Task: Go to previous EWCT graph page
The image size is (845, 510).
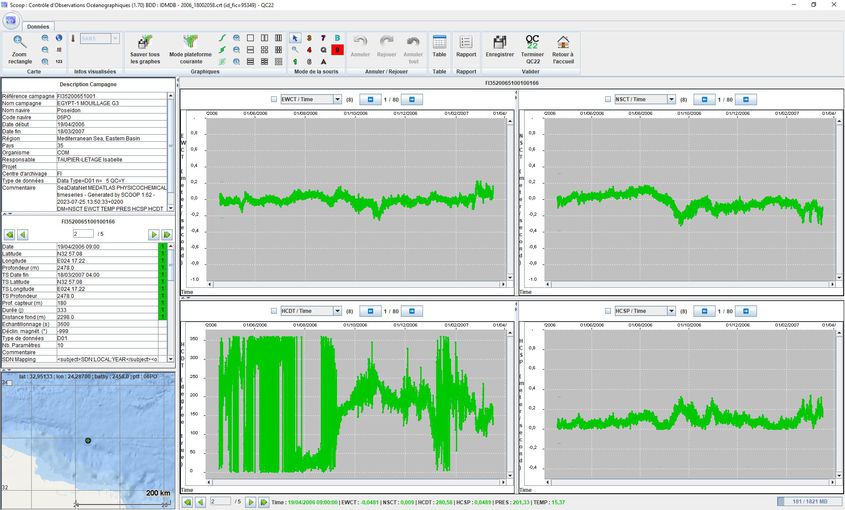Action: click(x=370, y=99)
